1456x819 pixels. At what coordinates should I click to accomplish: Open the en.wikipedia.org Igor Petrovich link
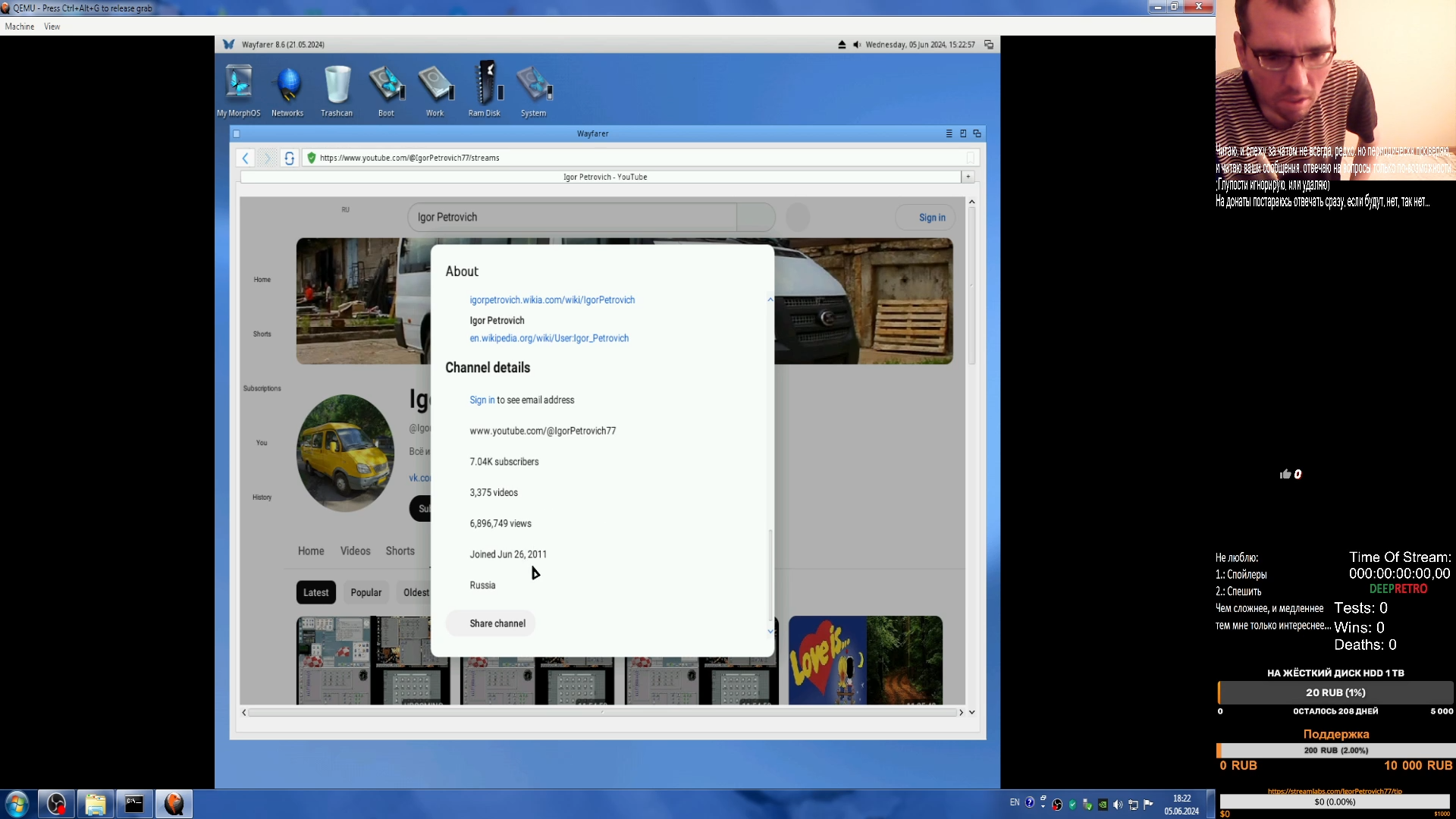point(549,337)
